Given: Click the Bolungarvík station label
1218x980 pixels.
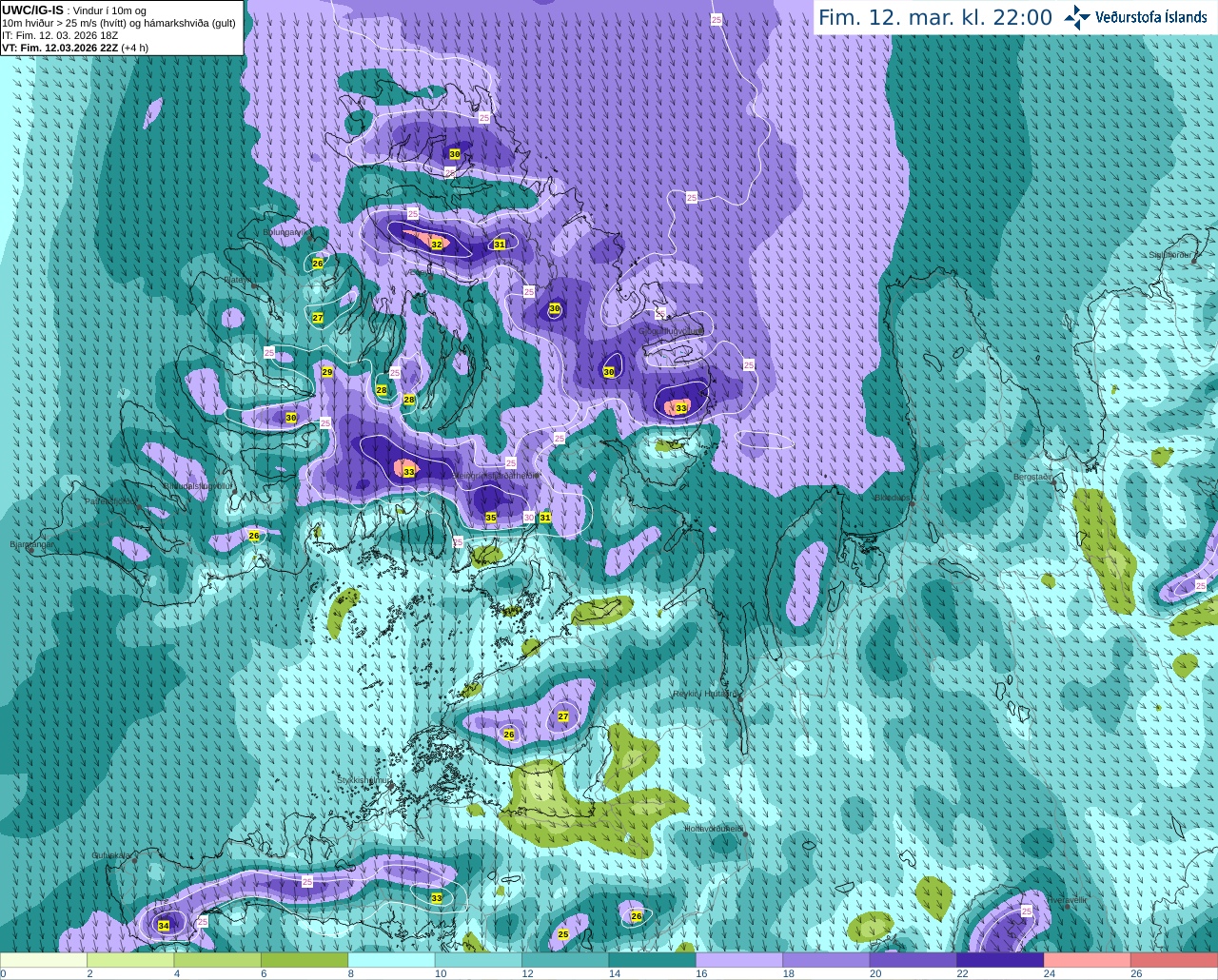Looking at the screenshot, I should click(286, 231).
